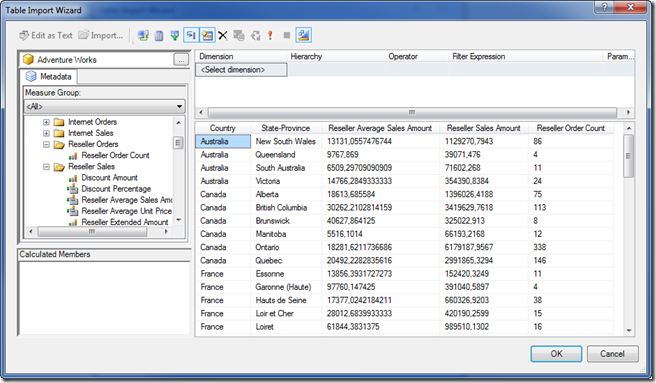656x383 pixels.
Task: Select the Garonne (Haute) cell
Action: 286,288
